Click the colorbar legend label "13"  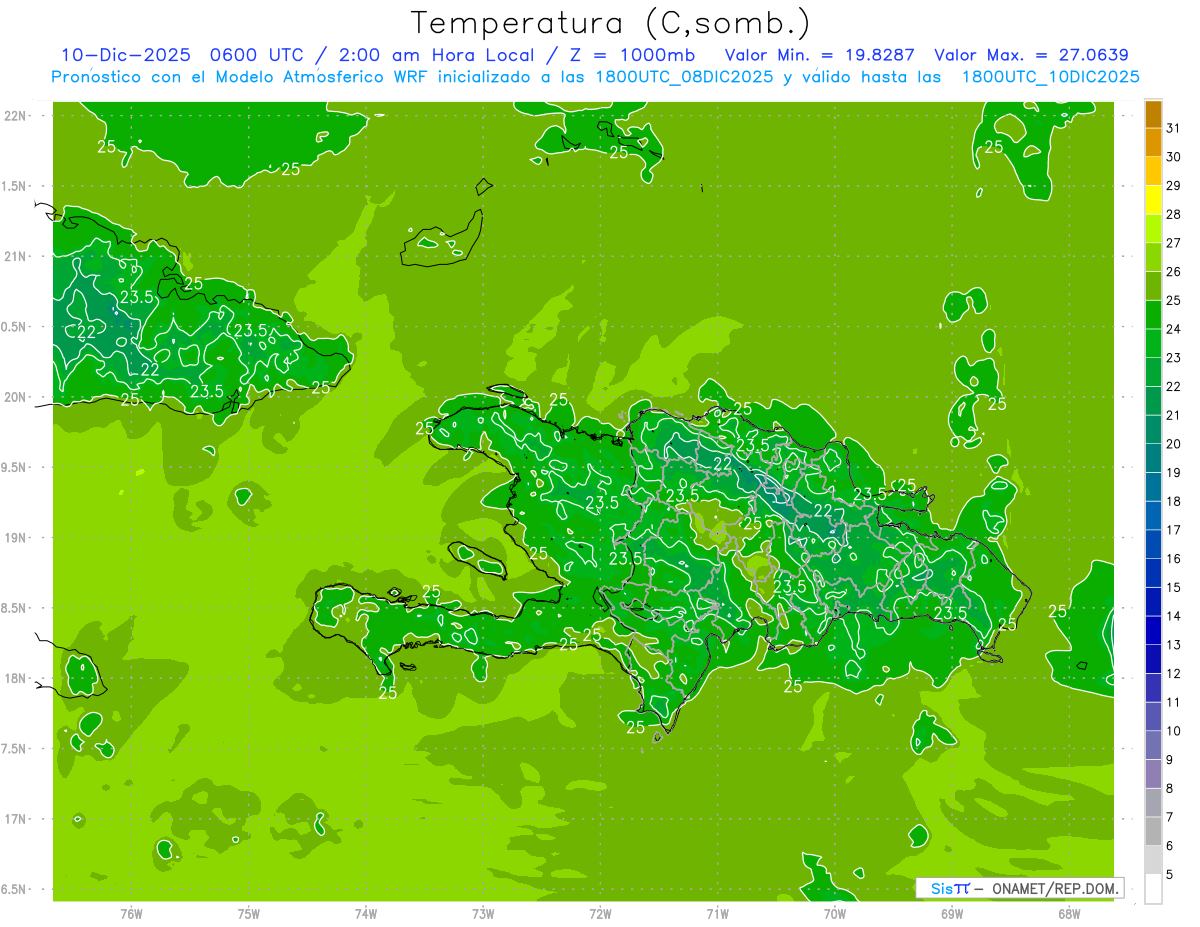click(1174, 645)
